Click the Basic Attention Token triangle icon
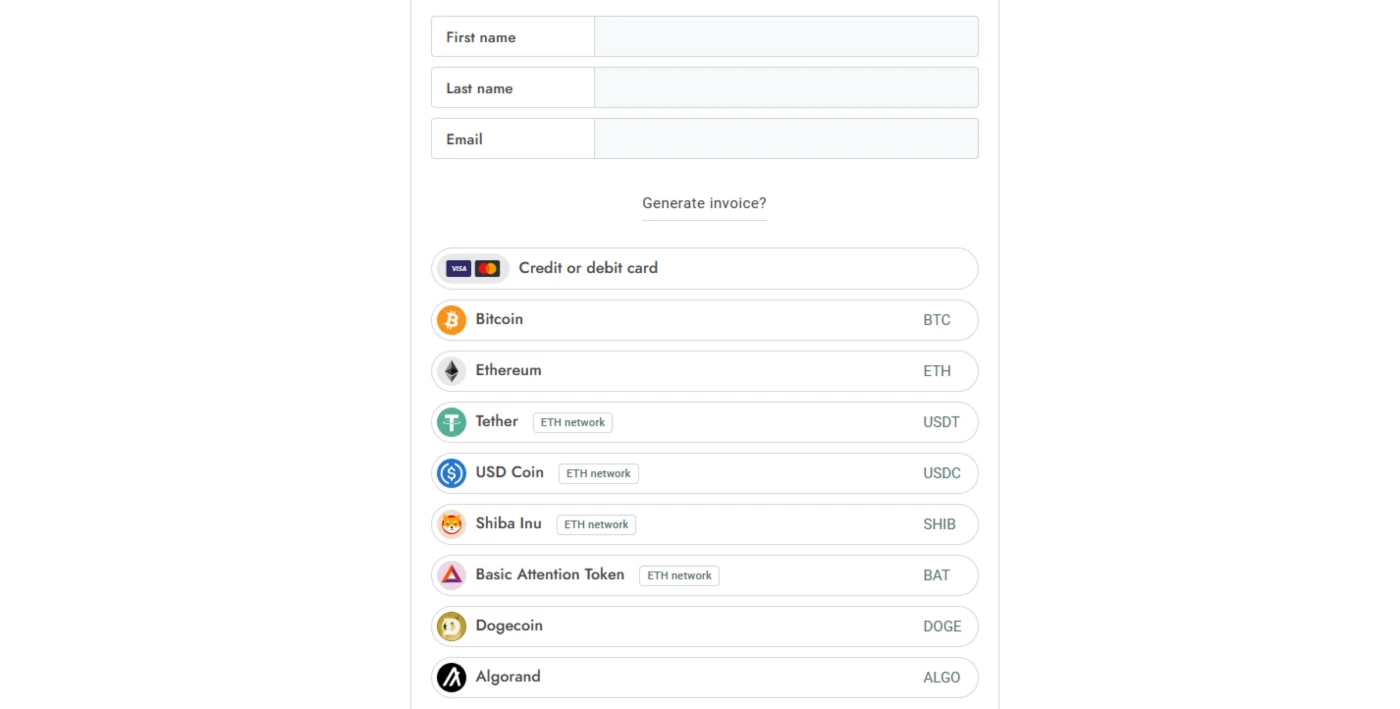The image size is (1400, 709). click(x=452, y=575)
